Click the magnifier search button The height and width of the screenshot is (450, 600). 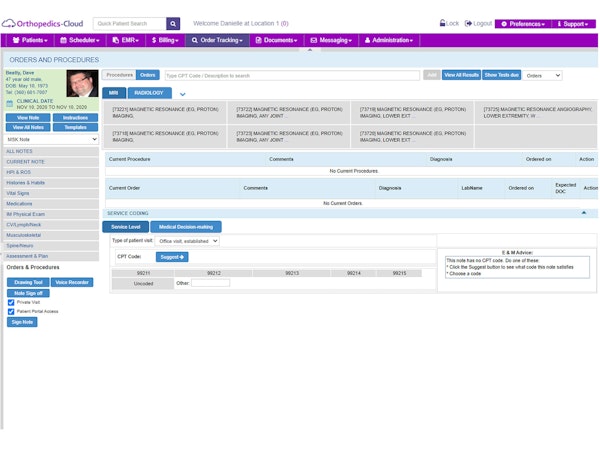pyautogui.click(x=173, y=24)
